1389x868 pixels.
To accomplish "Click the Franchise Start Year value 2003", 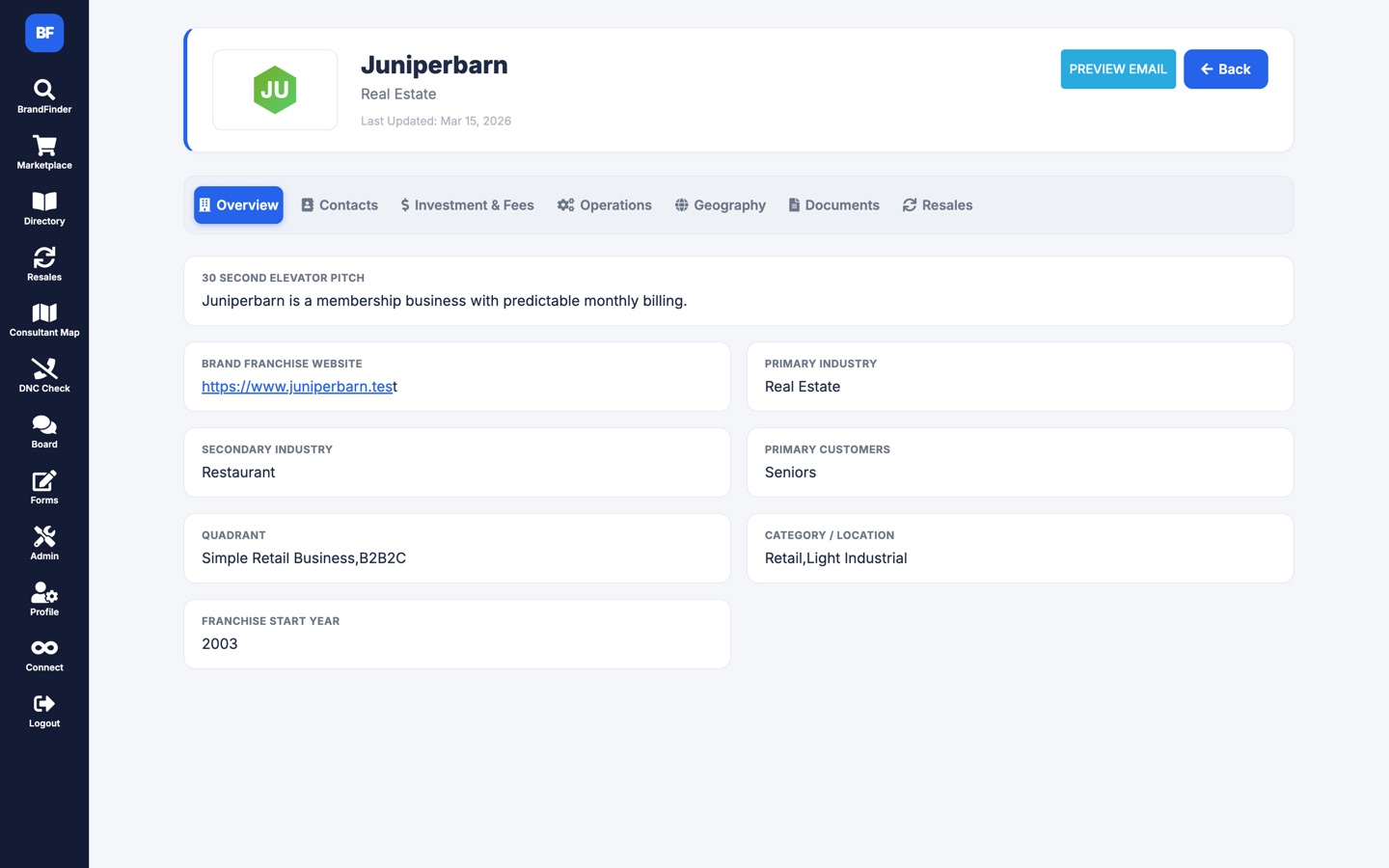I will point(220,644).
